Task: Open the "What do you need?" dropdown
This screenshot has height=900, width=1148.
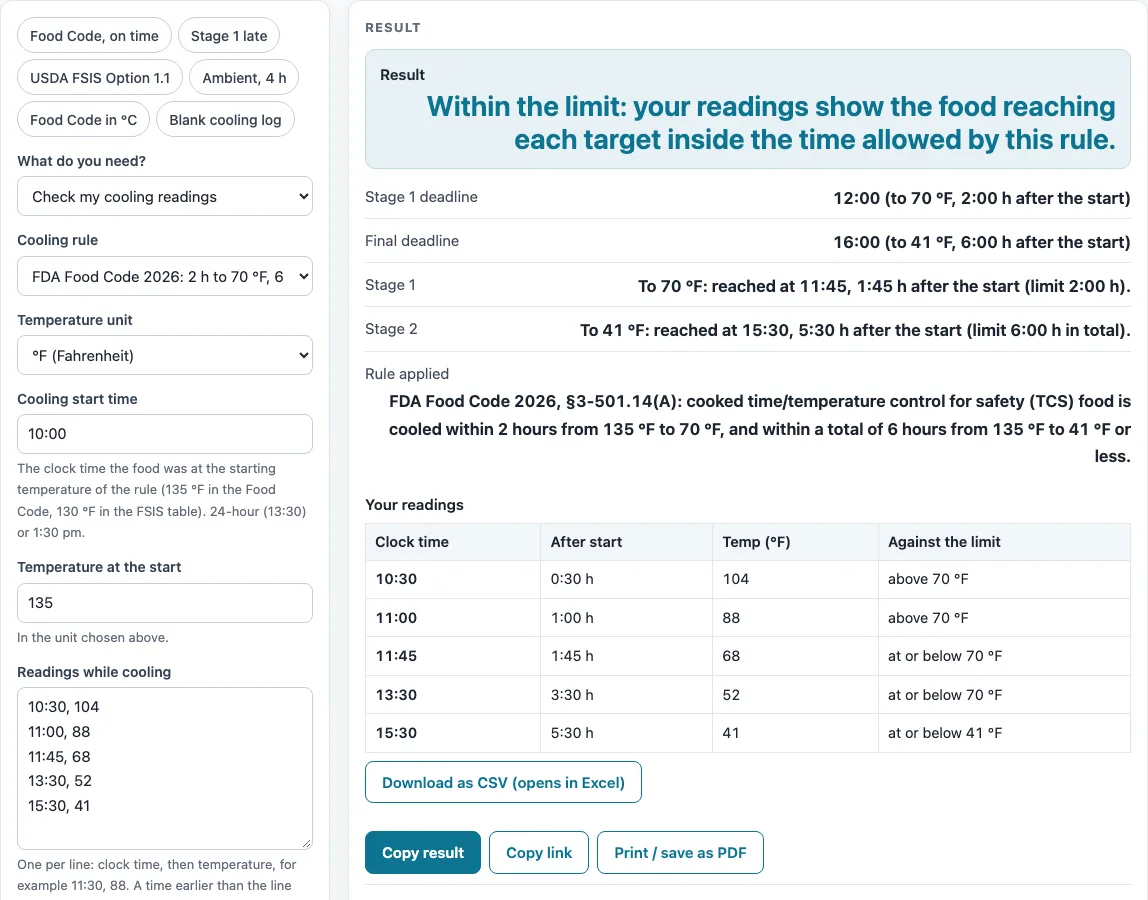Action: (165, 196)
